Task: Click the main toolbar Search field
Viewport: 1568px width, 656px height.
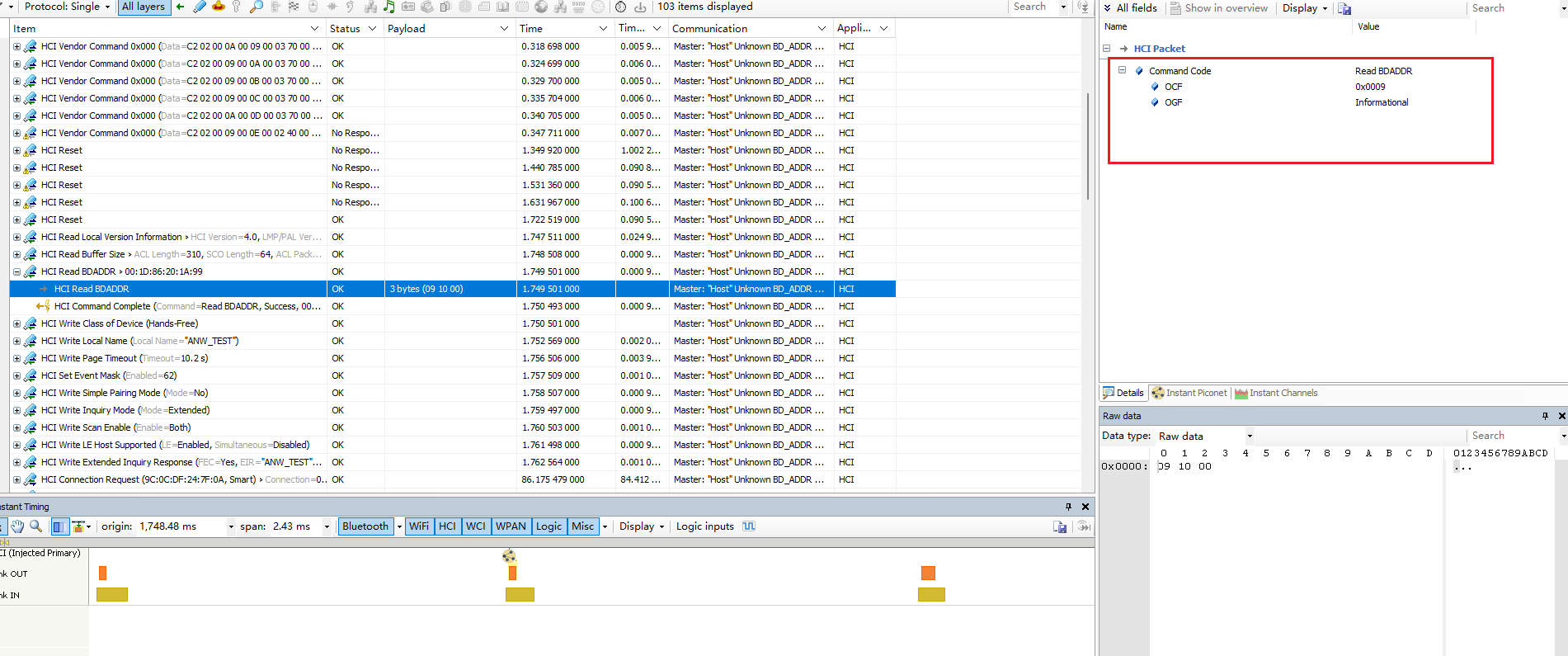Action: tap(1034, 7)
